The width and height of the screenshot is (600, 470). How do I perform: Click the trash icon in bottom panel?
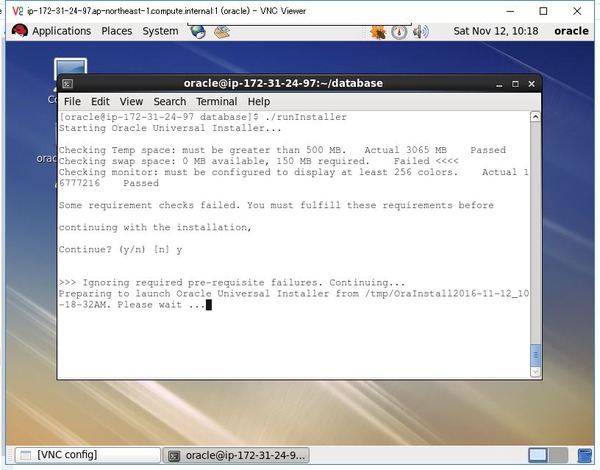(x=584, y=456)
